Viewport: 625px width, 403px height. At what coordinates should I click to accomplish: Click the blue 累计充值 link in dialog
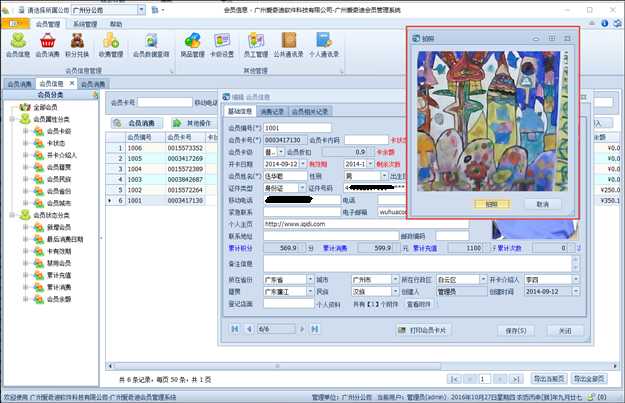pyautogui.click(x=425, y=248)
